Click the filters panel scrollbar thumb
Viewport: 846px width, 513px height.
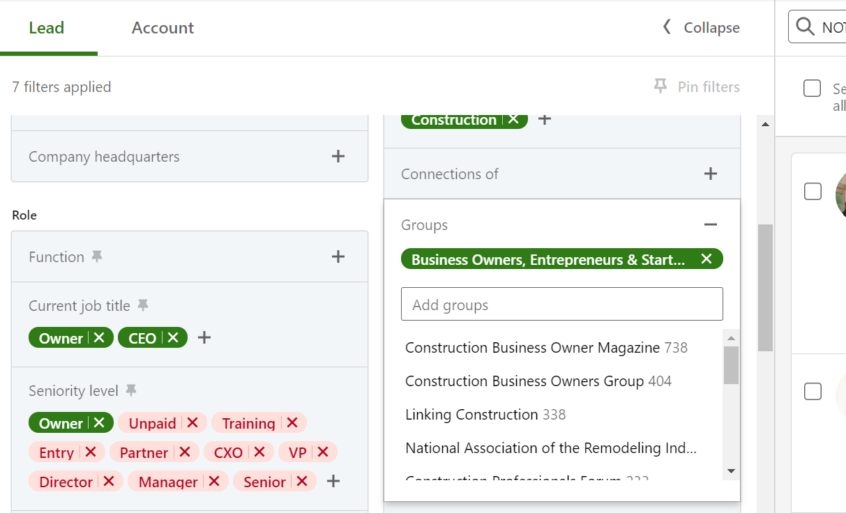(765, 288)
